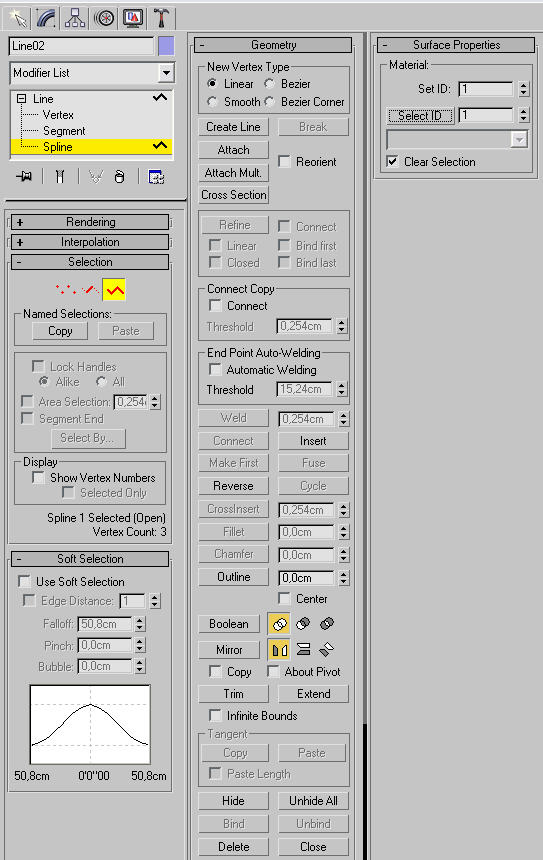Select Boolean Subtraction icon
This screenshot has width=543, height=860.
[303, 624]
